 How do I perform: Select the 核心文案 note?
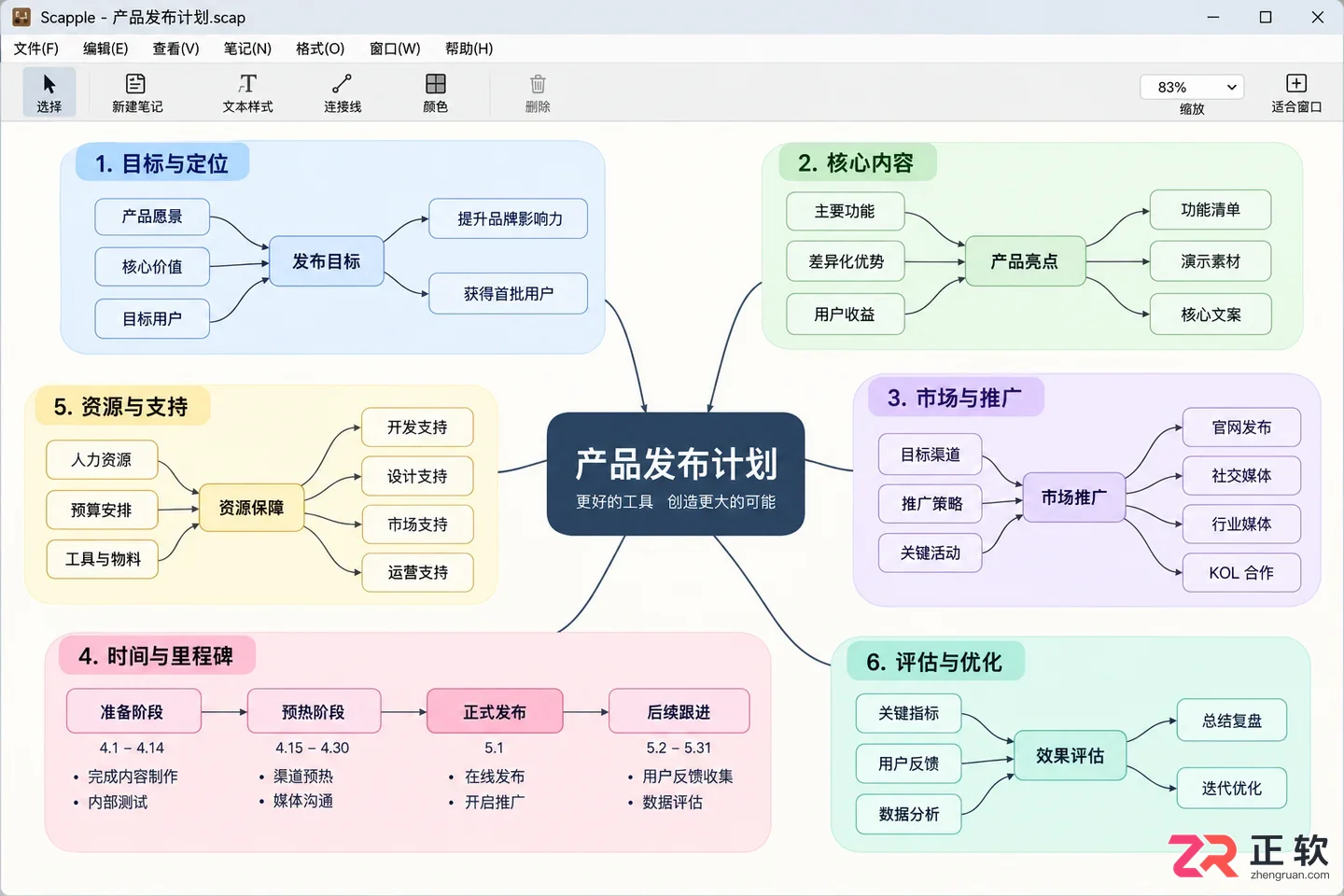(1211, 315)
